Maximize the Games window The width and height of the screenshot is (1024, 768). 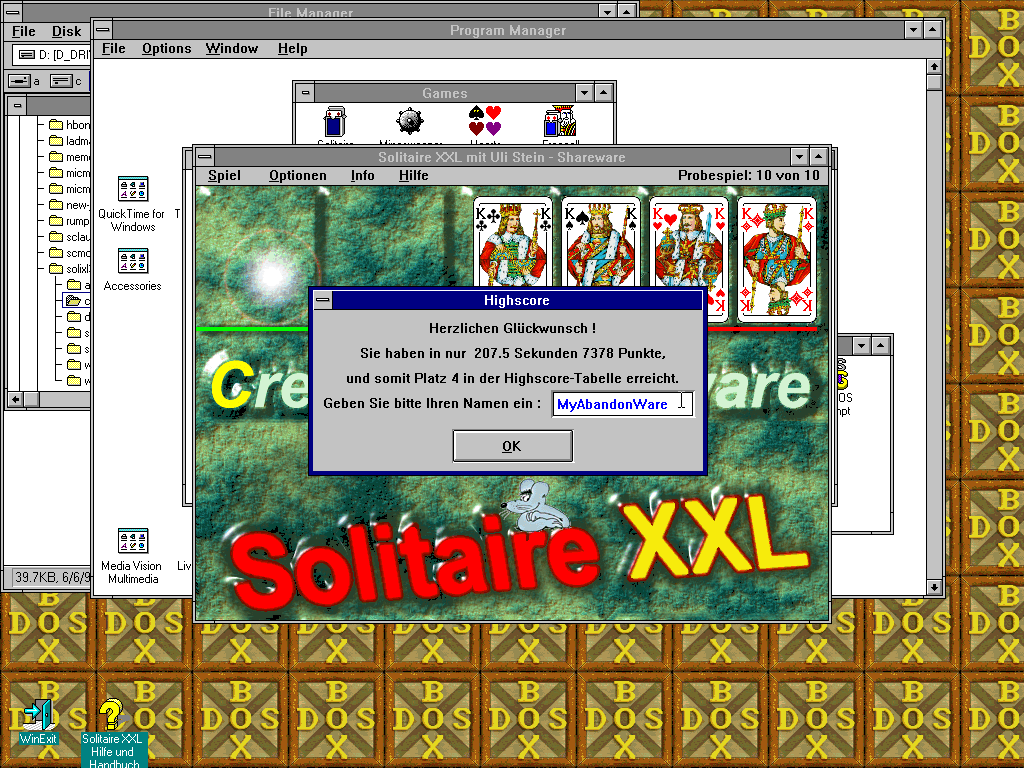tap(603, 93)
